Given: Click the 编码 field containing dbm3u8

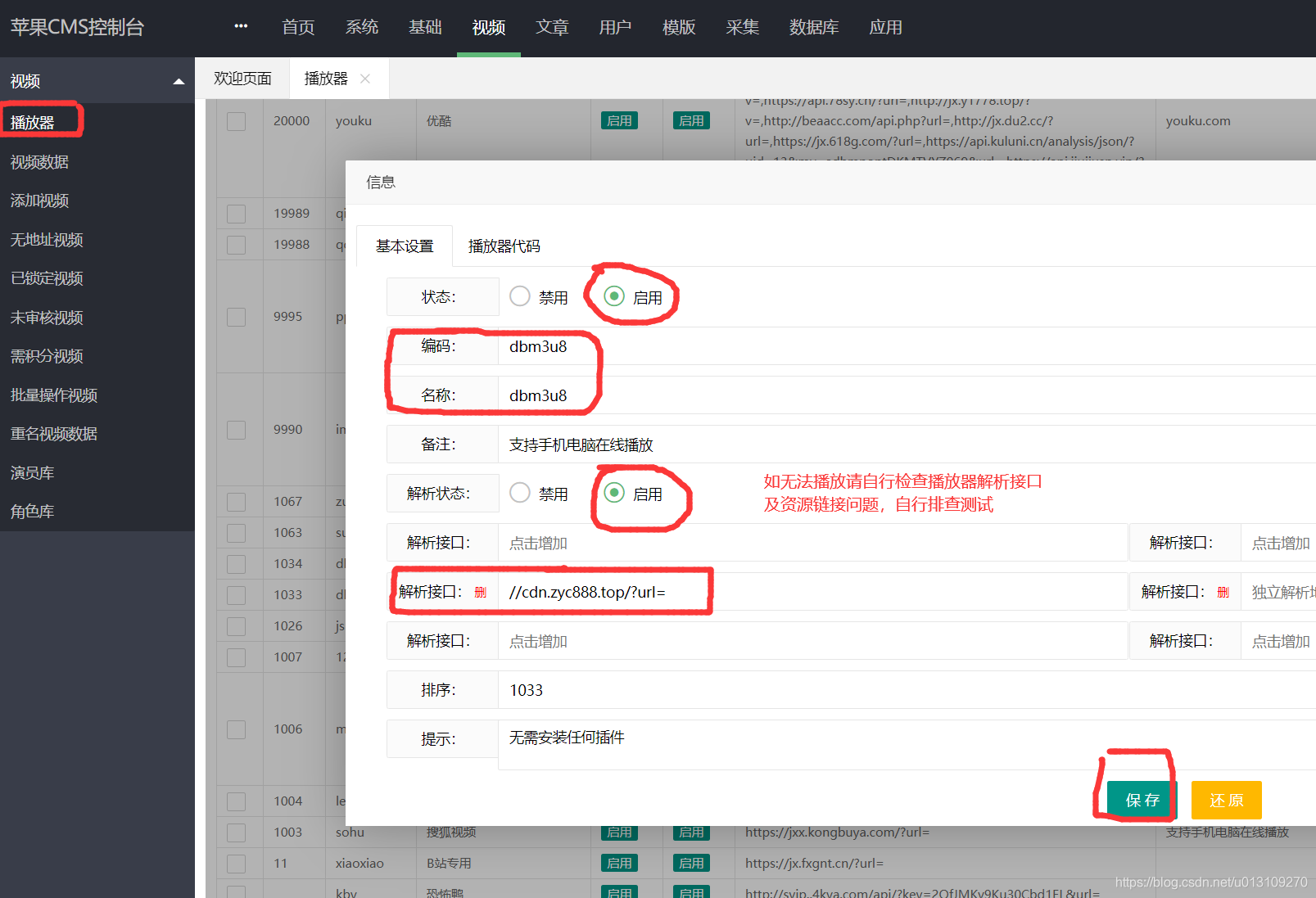Looking at the screenshot, I should [907, 346].
